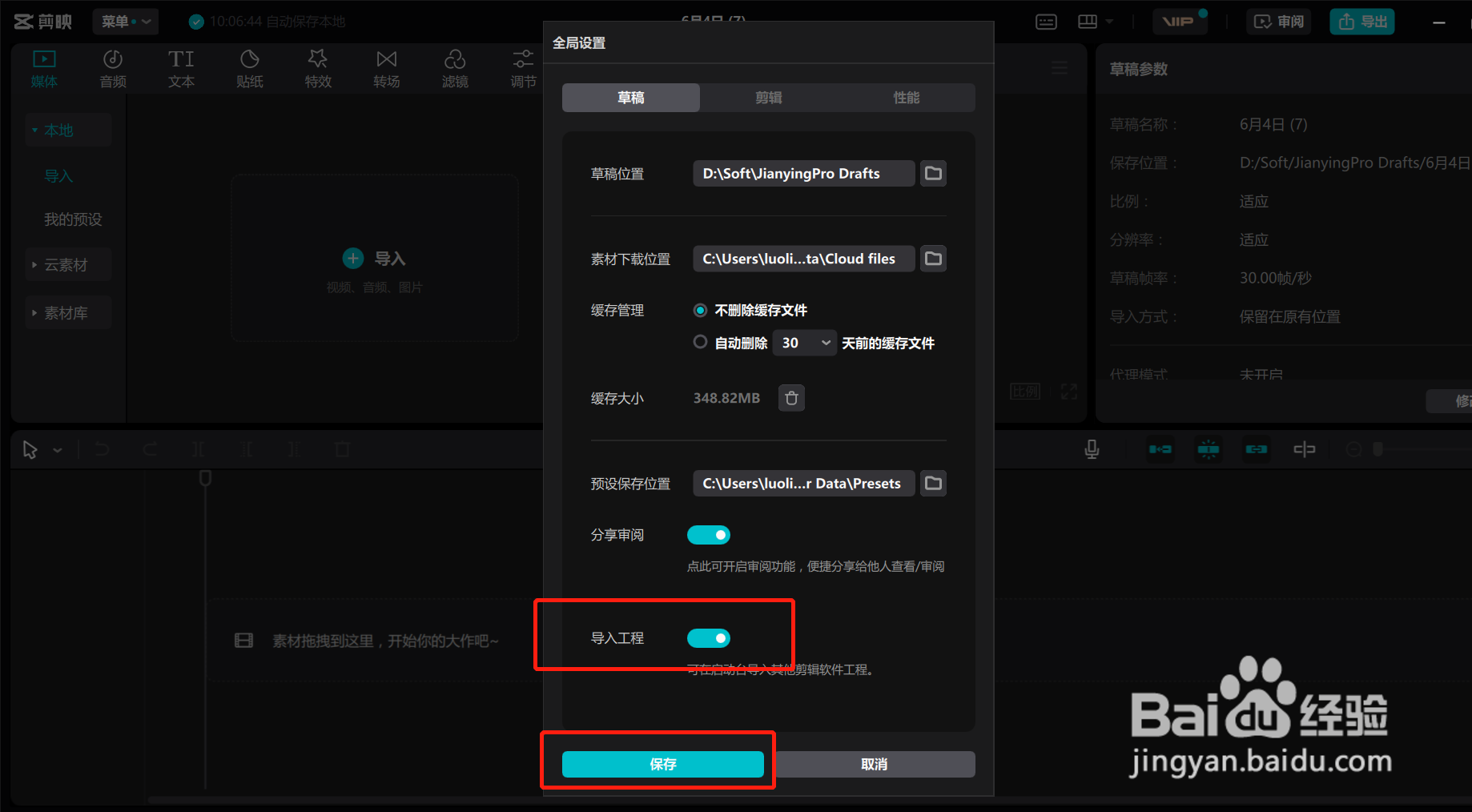Viewport: 1472px width, 812px height.
Task: Click the 保存 save button
Action: pos(663,764)
